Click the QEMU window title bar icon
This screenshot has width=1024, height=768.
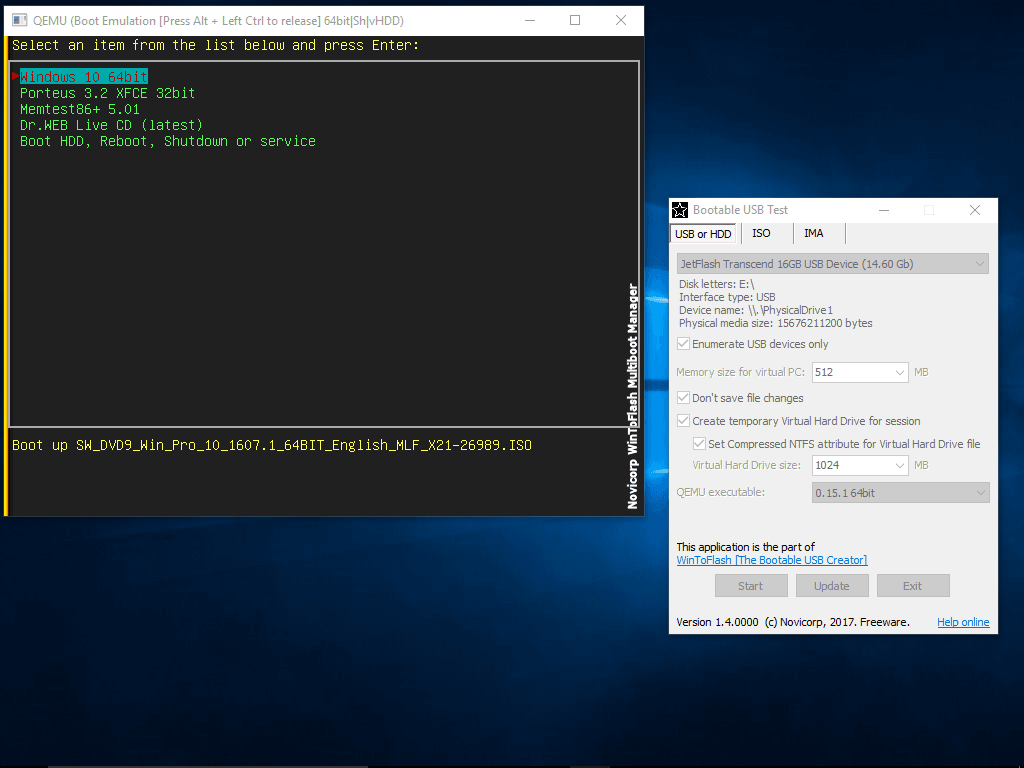click(x=20, y=20)
